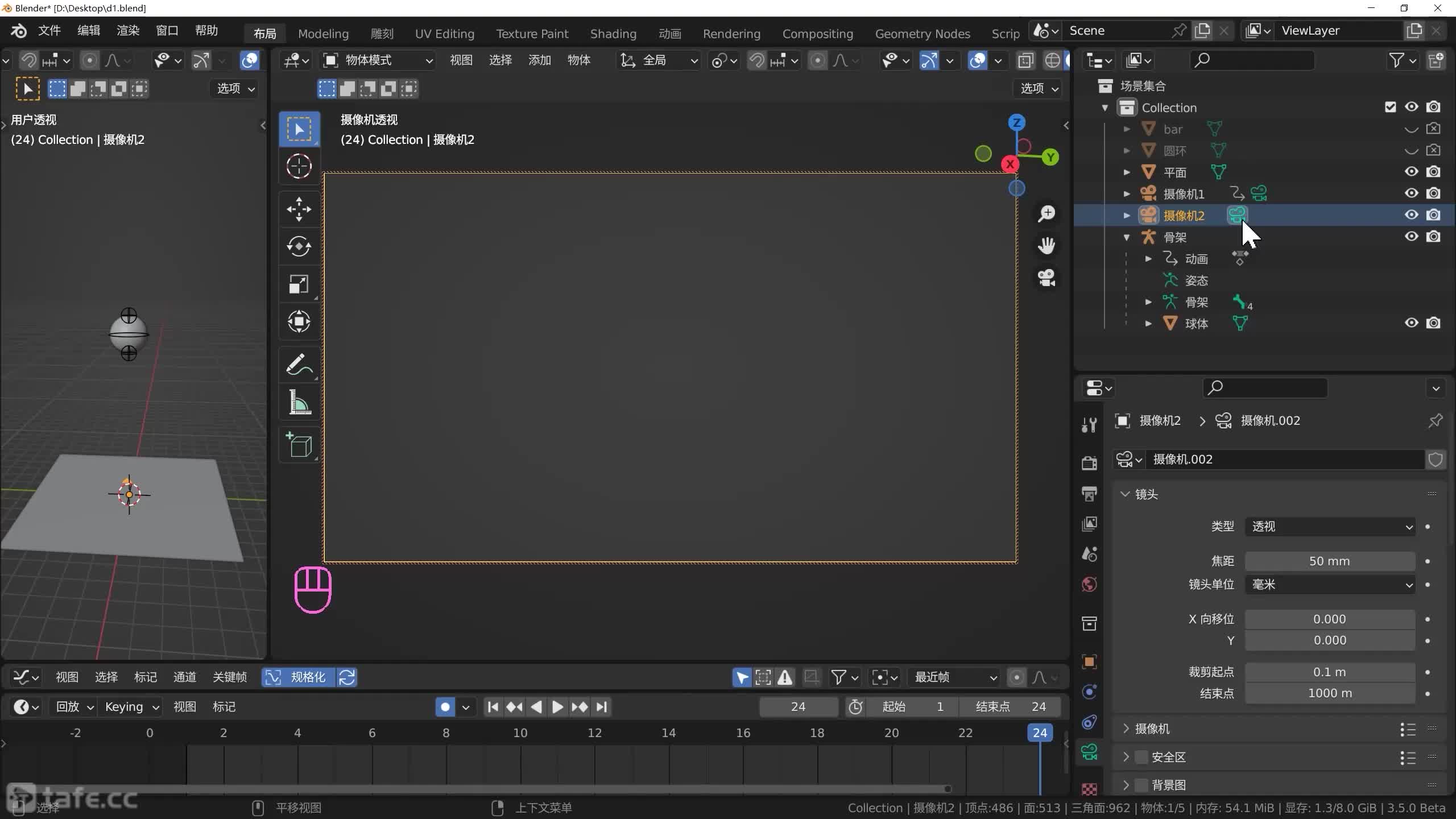This screenshot has width=1456, height=819.
Task: Open the Physics properties tab
Action: click(1089, 692)
